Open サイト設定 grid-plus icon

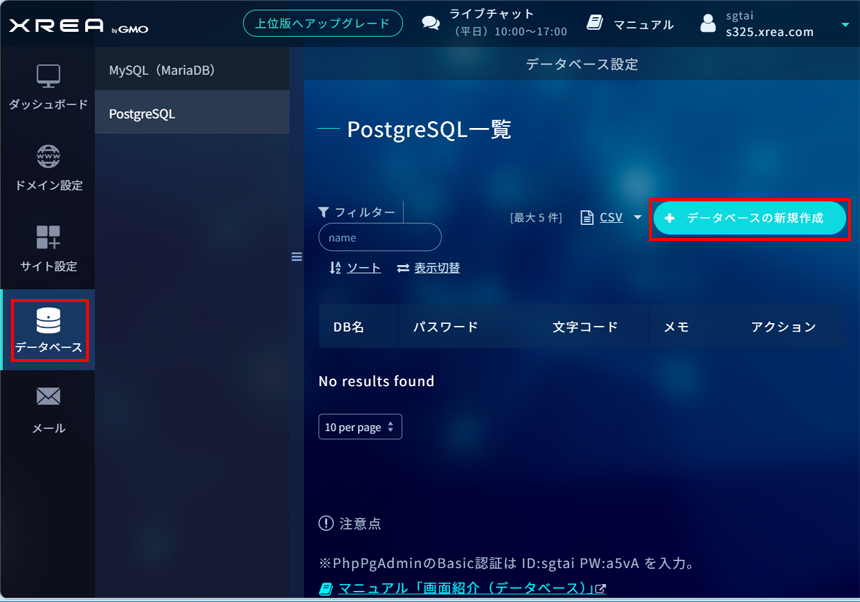click(48, 237)
